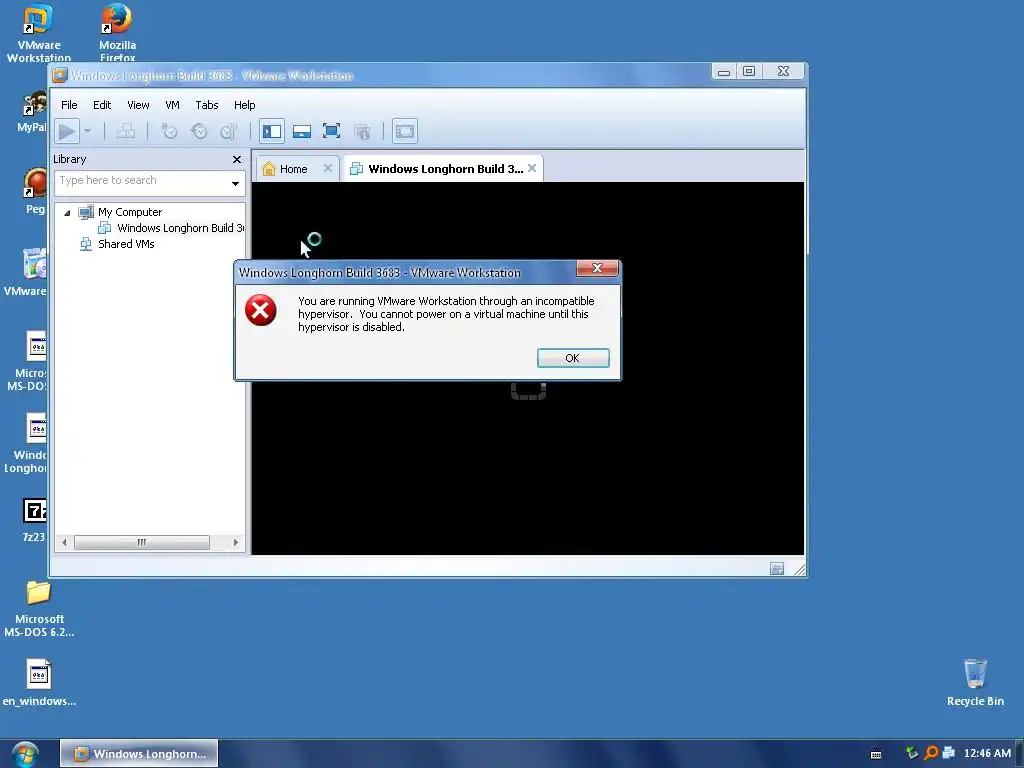Click the Take Snapshot toolbar icon
The width and height of the screenshot is (1024, 768).
coord(169,131)
